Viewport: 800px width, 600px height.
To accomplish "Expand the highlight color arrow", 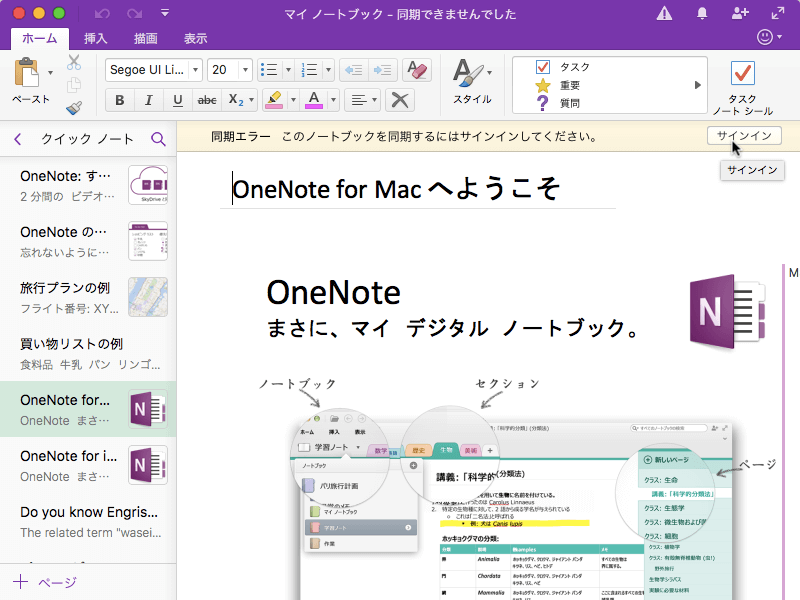I will 293,100.
